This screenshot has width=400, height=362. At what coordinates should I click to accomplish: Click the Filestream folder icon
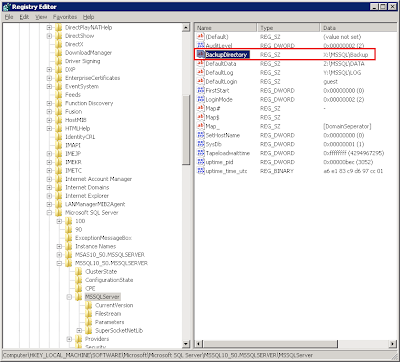pyautogui.click(x=89, y=314)
